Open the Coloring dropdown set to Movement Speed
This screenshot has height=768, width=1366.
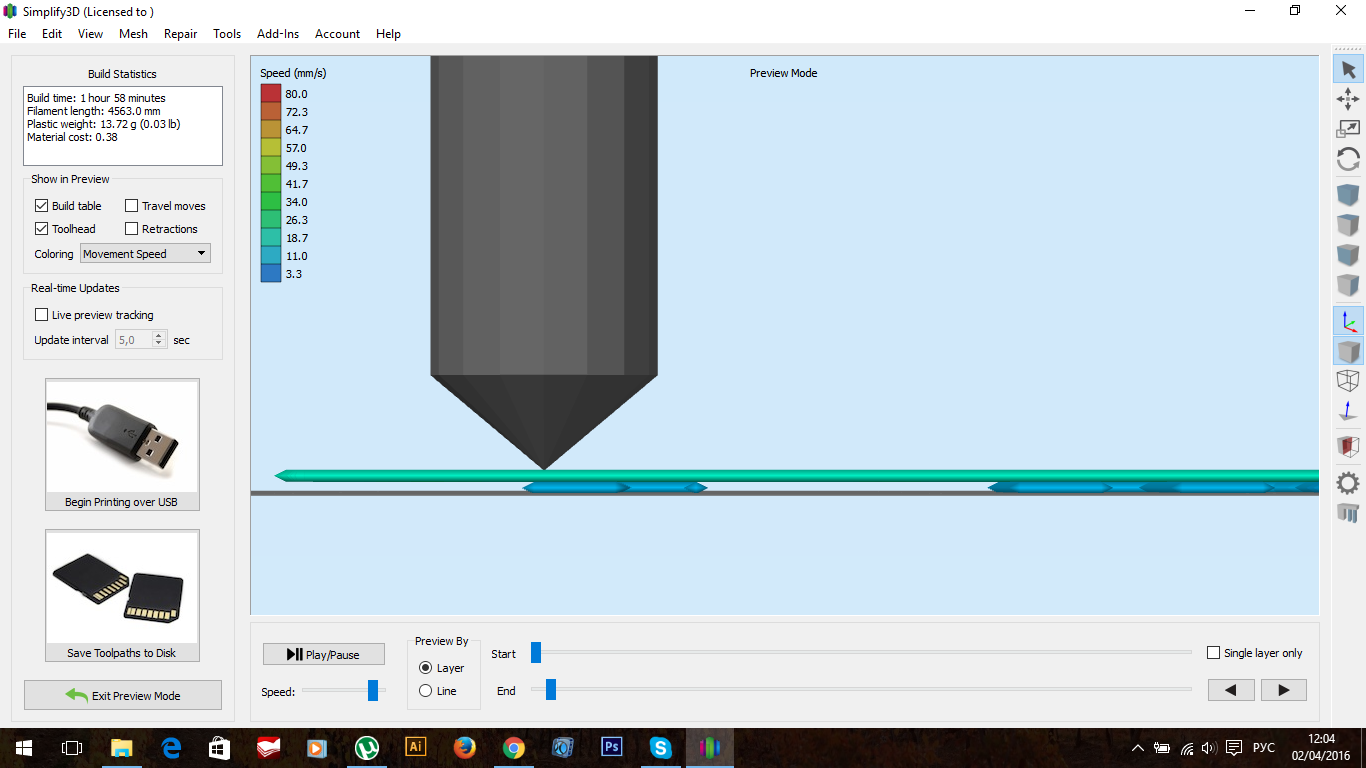[x=145, y=254]
